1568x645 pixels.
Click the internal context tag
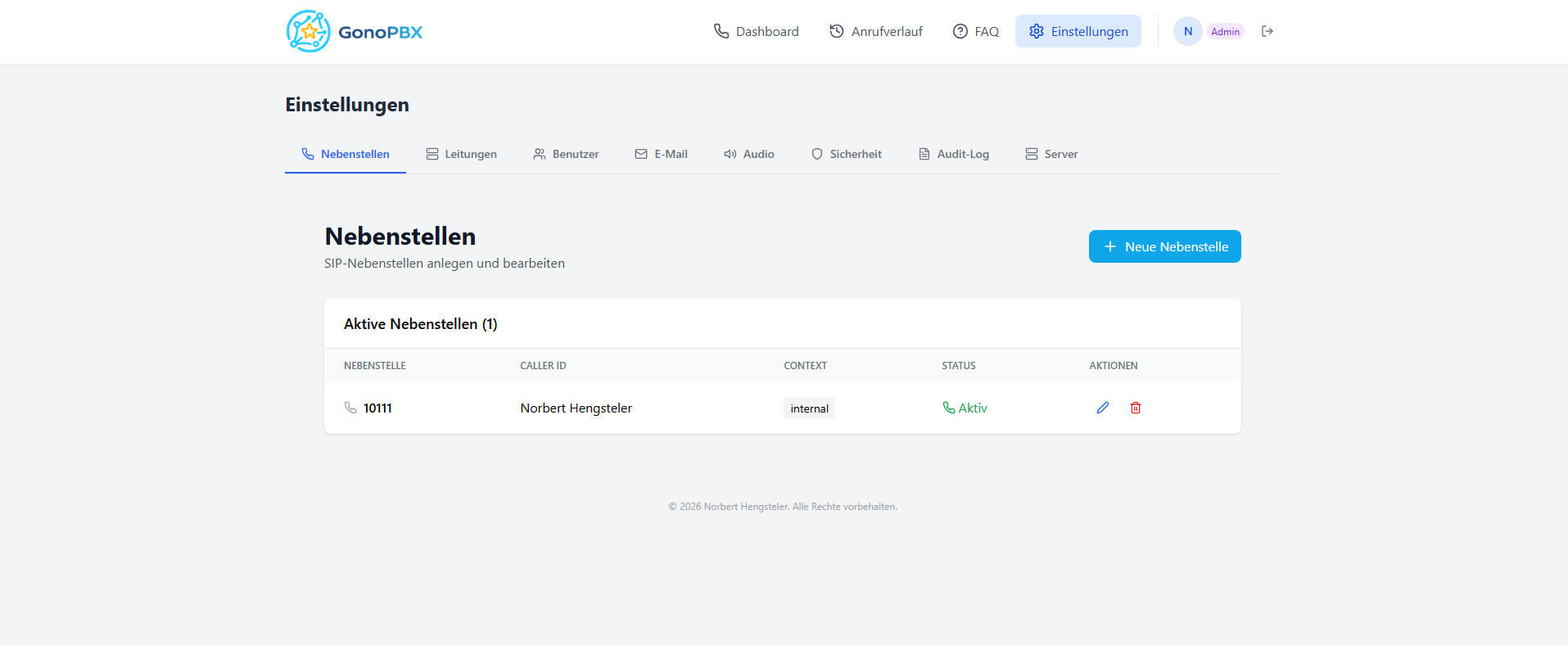coord(809,408)
